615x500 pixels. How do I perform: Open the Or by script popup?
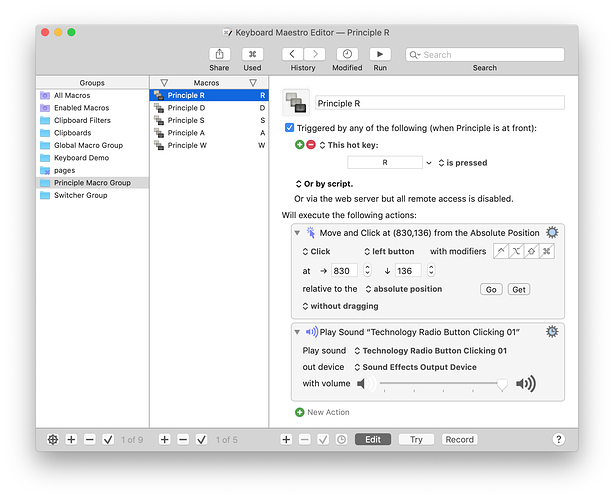324,184
